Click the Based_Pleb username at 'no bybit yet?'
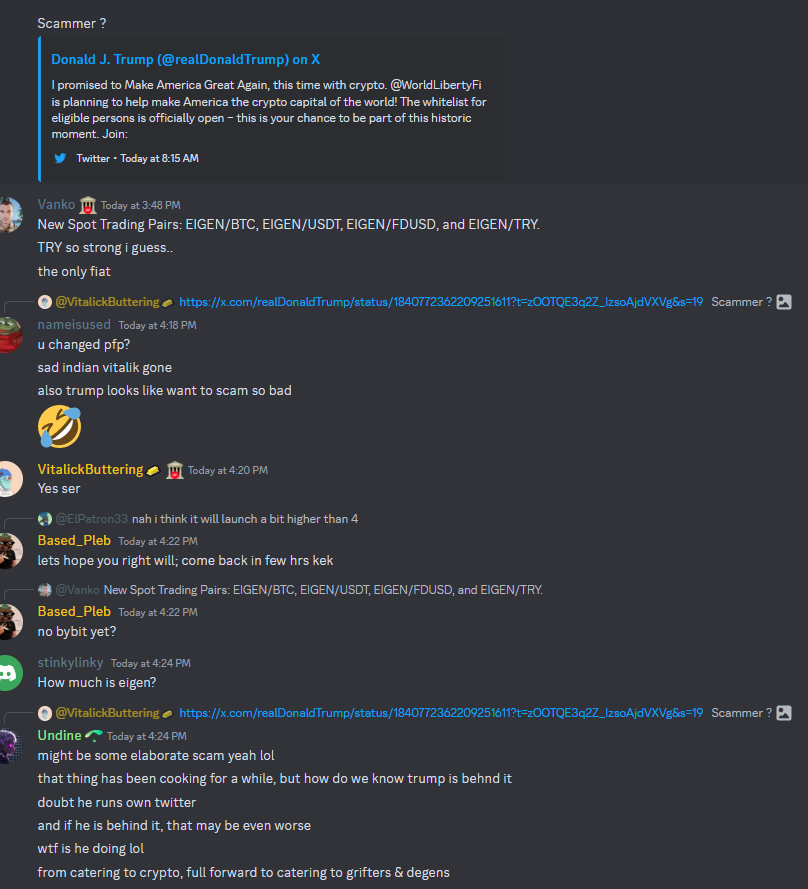808x889 pixels. coord(74,612)
